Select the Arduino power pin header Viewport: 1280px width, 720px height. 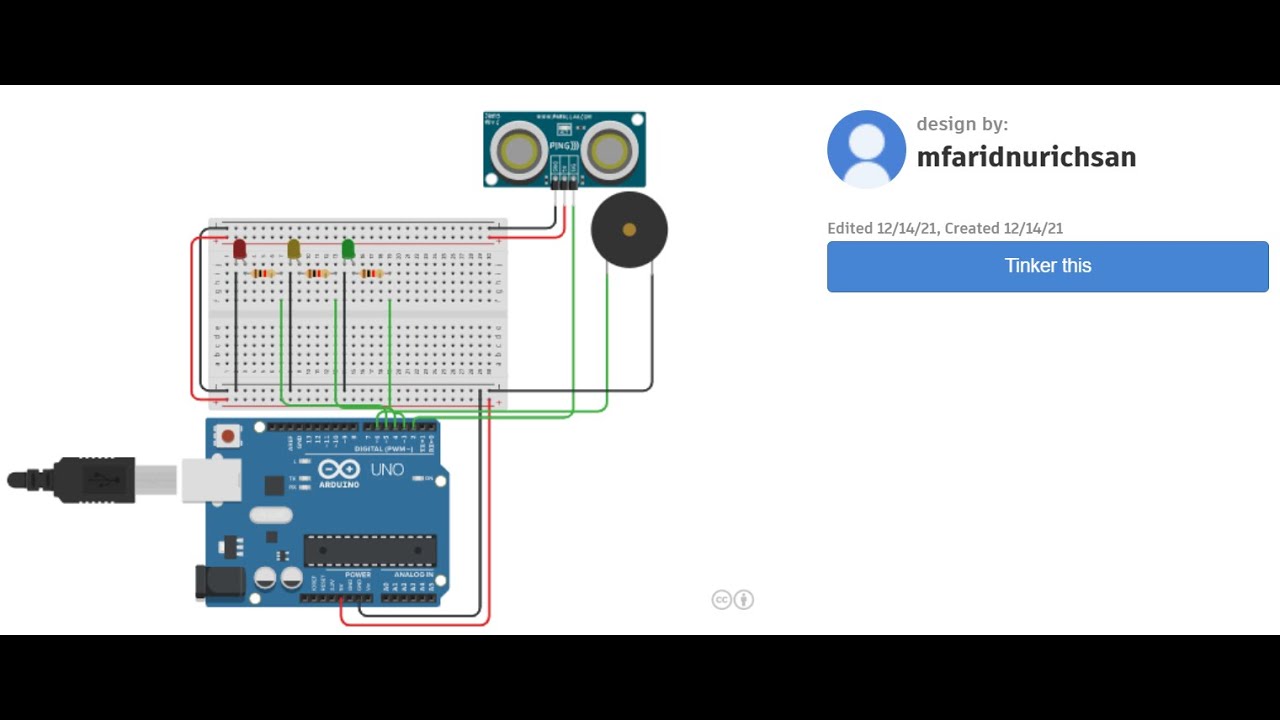click(x=337, y=598)
